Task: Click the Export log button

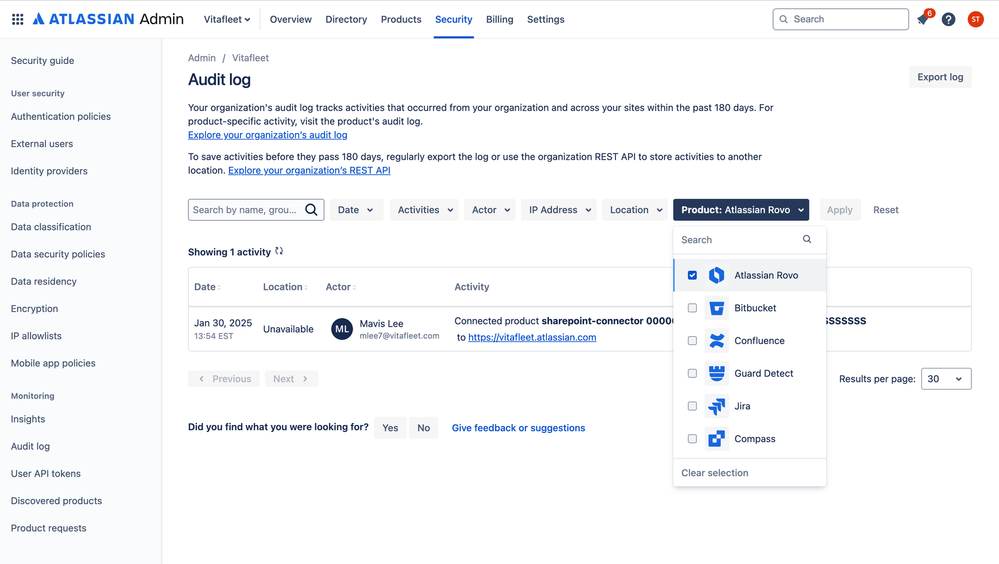Action: (940, 77)
